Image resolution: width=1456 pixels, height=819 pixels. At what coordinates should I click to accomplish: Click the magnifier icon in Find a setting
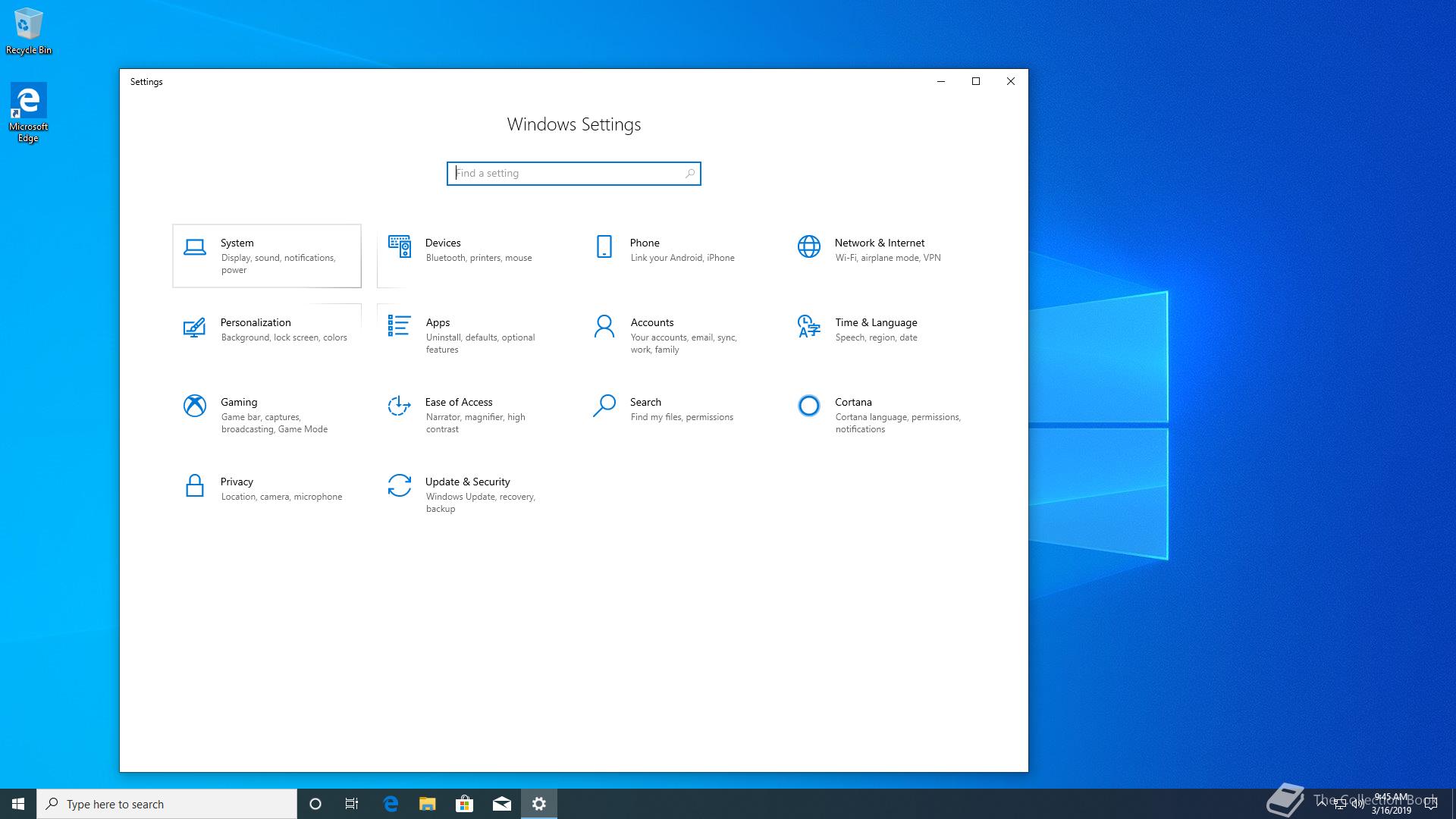(690, 174)
